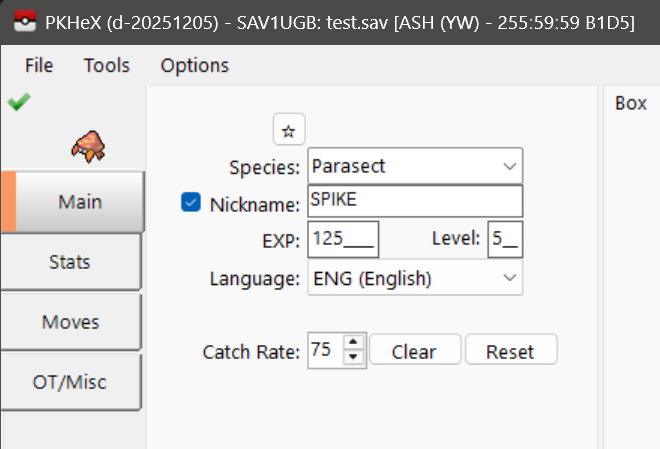
Task: Increase Catch Rate with up arrow
Action: pos(352,343)
